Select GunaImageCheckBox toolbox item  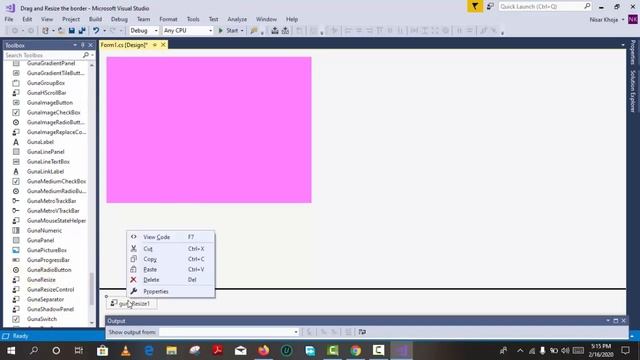53,112
